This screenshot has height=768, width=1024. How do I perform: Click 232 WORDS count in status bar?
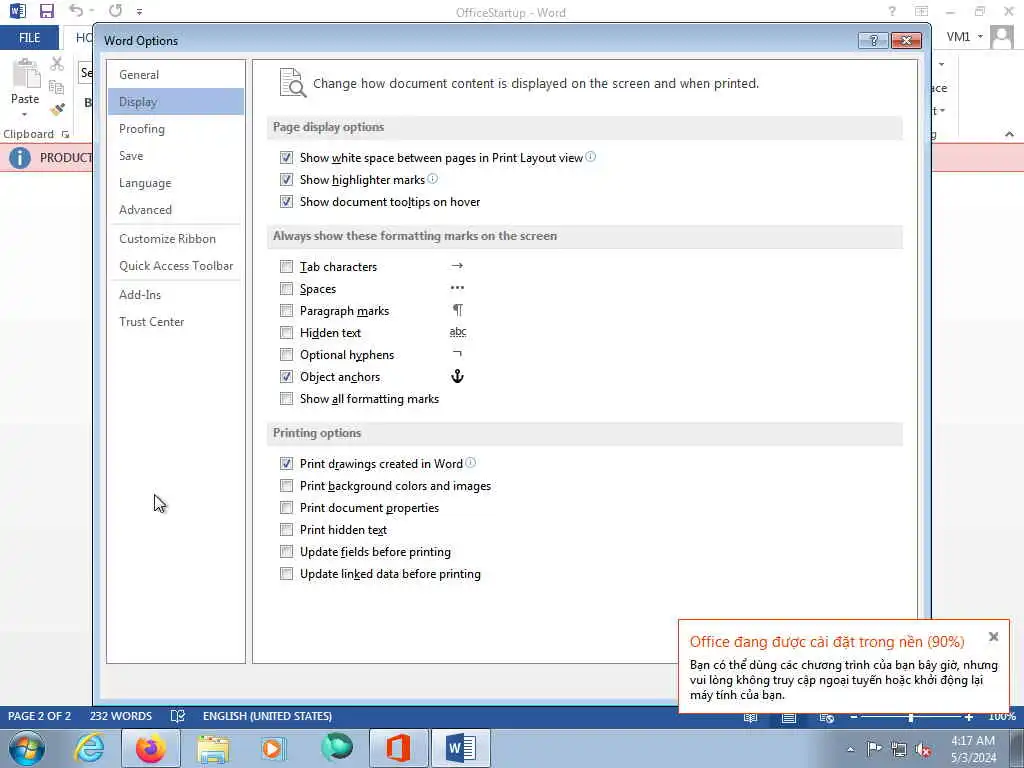coord(121,716)
